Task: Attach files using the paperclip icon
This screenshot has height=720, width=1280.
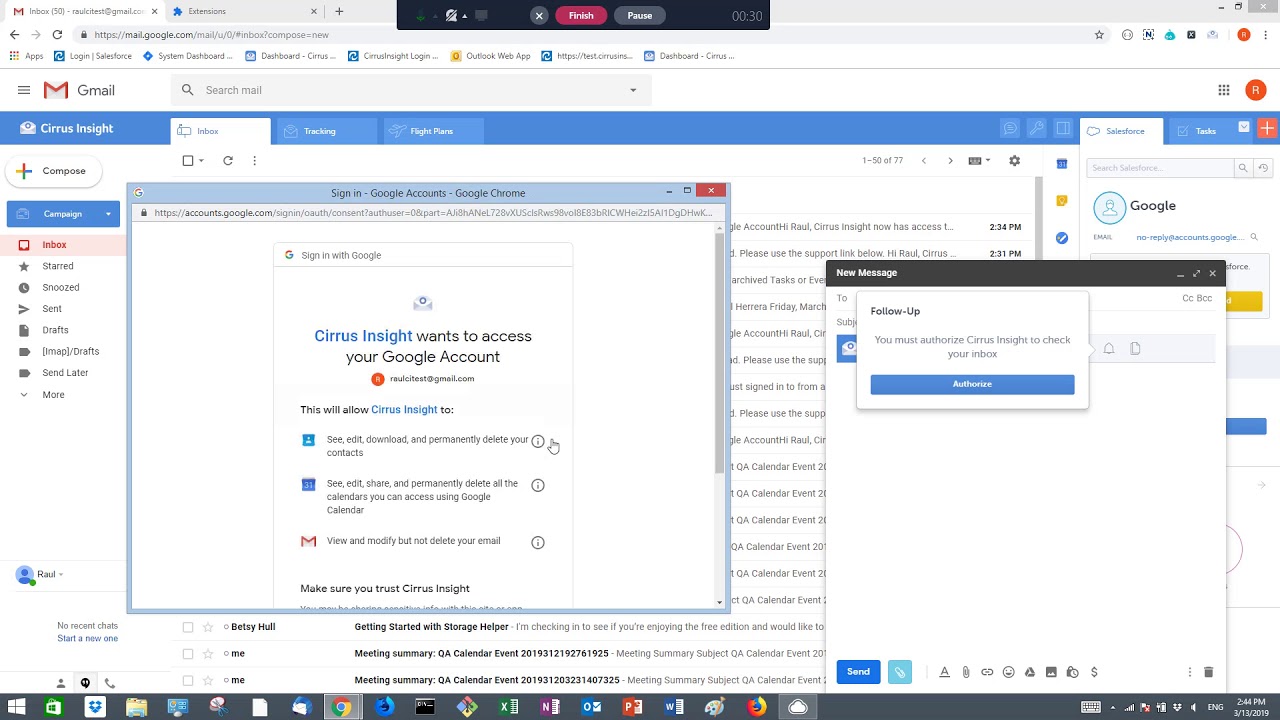Action: (x=966, y=672)
